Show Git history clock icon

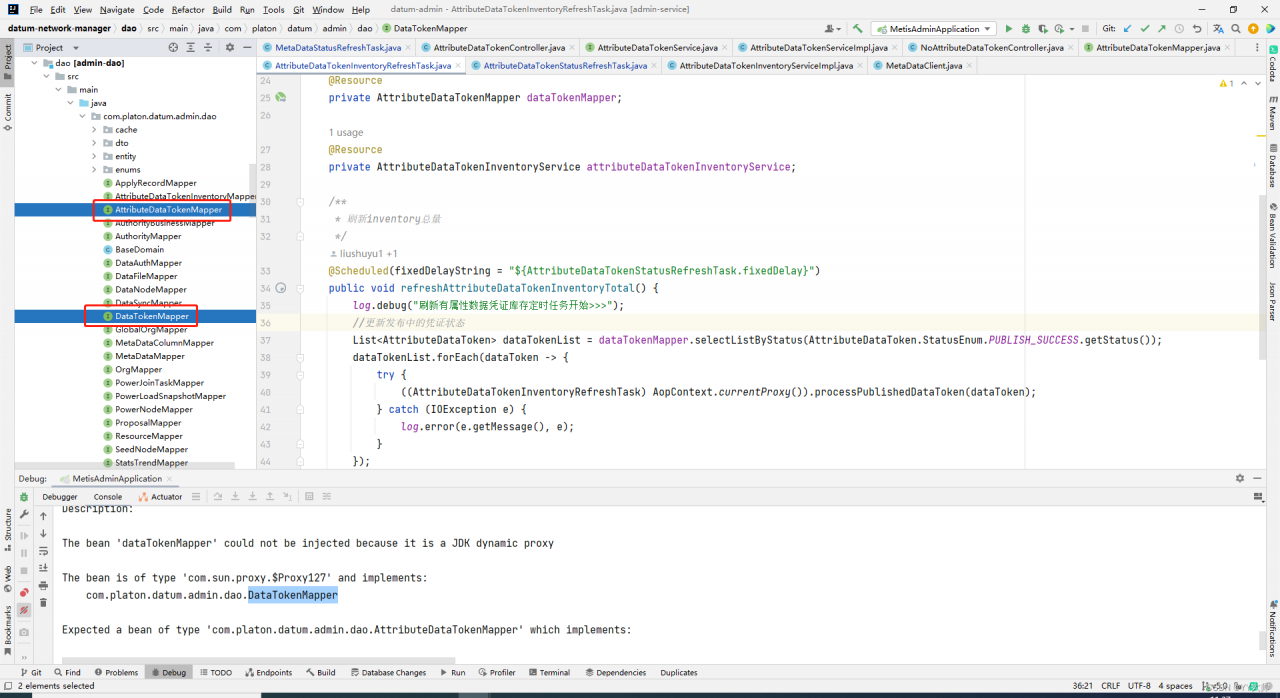[x=1180, y=29]
